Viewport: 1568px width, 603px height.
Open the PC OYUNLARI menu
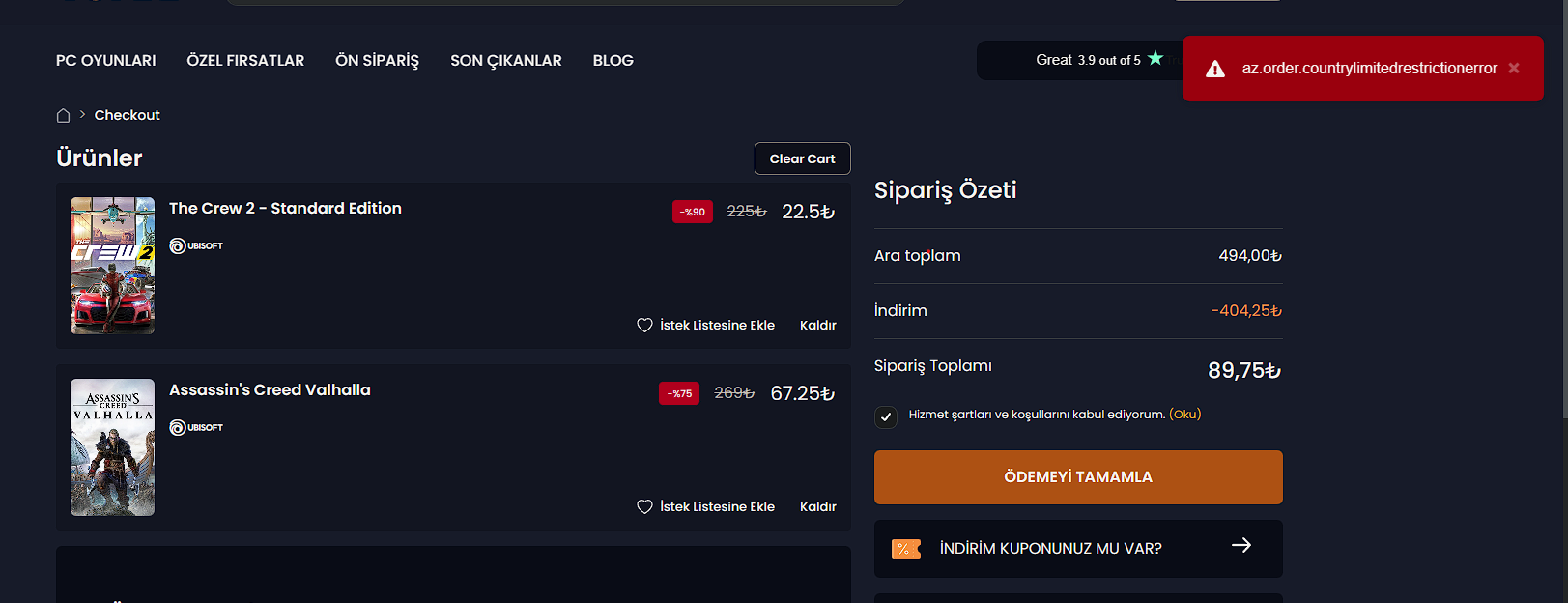(105, 60)
